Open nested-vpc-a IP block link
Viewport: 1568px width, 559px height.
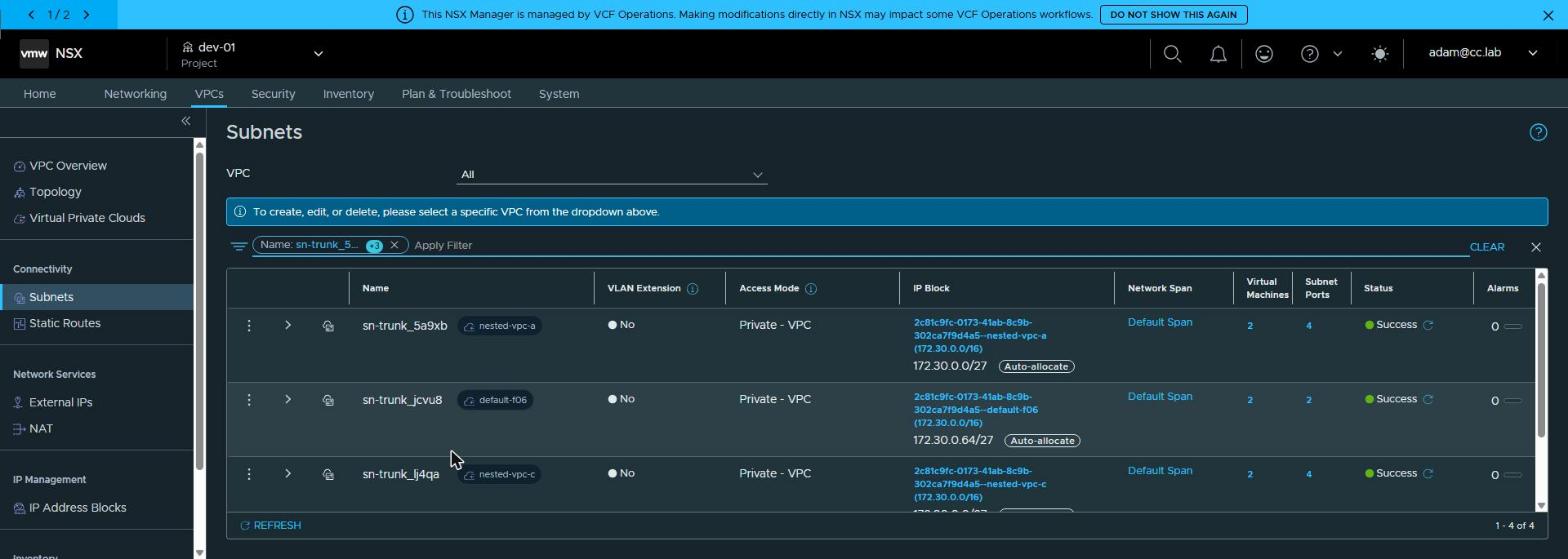pyautogui.click(x=979, y=336)
